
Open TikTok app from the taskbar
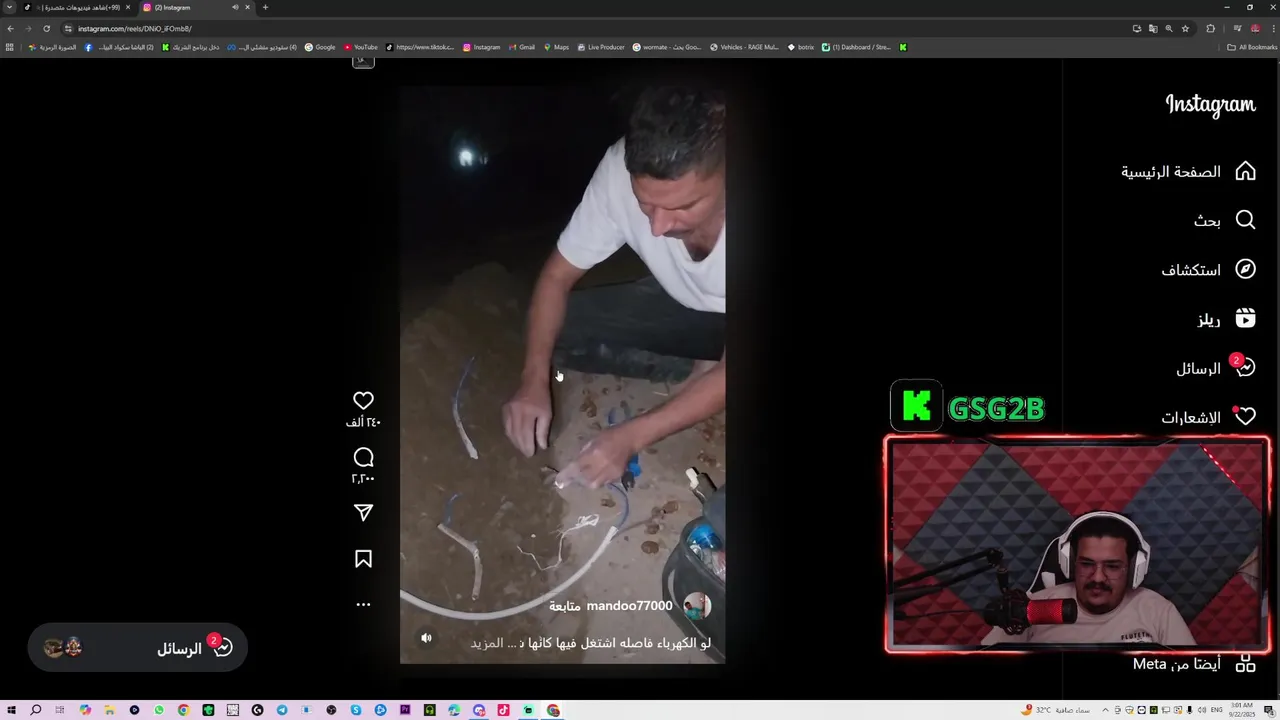[503, 710]
